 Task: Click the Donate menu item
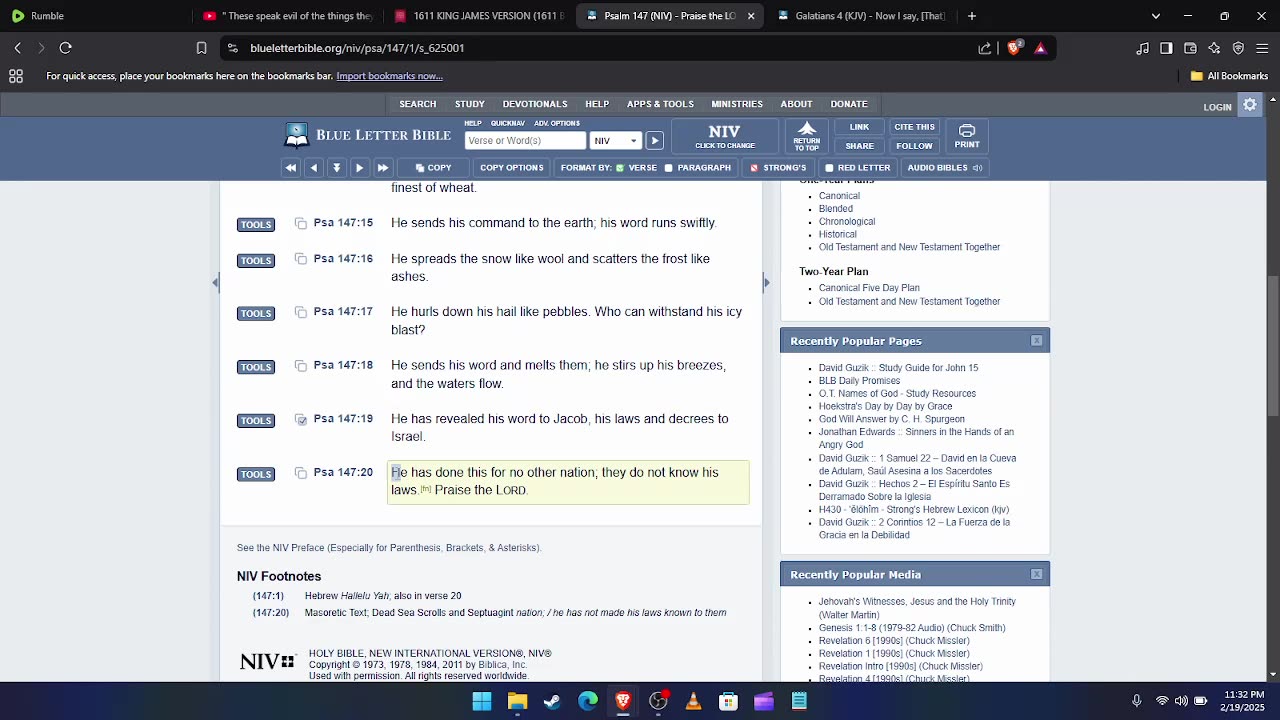(849, 104)
